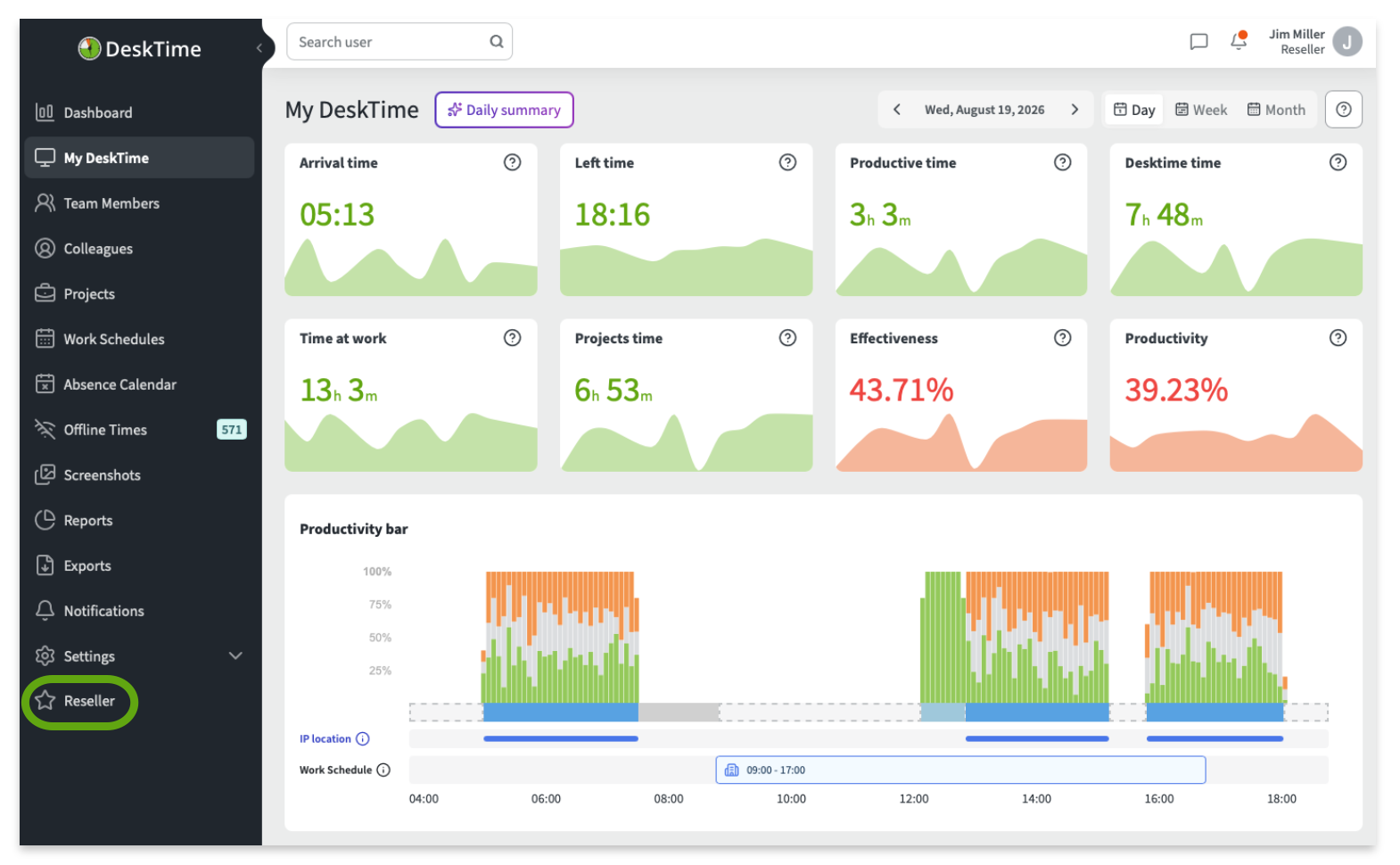Screen dimensions: 1400x865
Task: Show IP location info icon
Action: tap(363, 739)
